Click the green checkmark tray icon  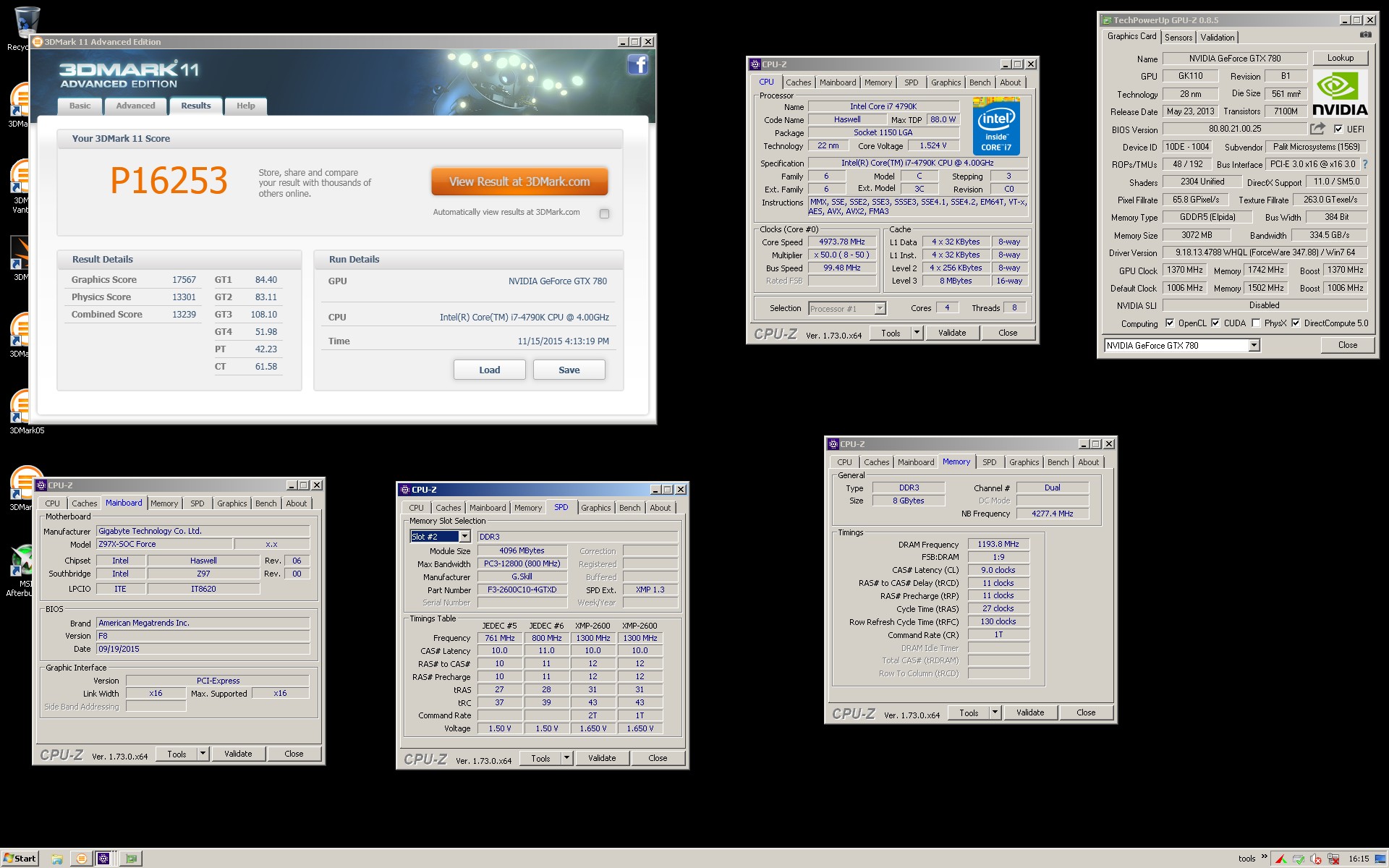(1299, 859)
